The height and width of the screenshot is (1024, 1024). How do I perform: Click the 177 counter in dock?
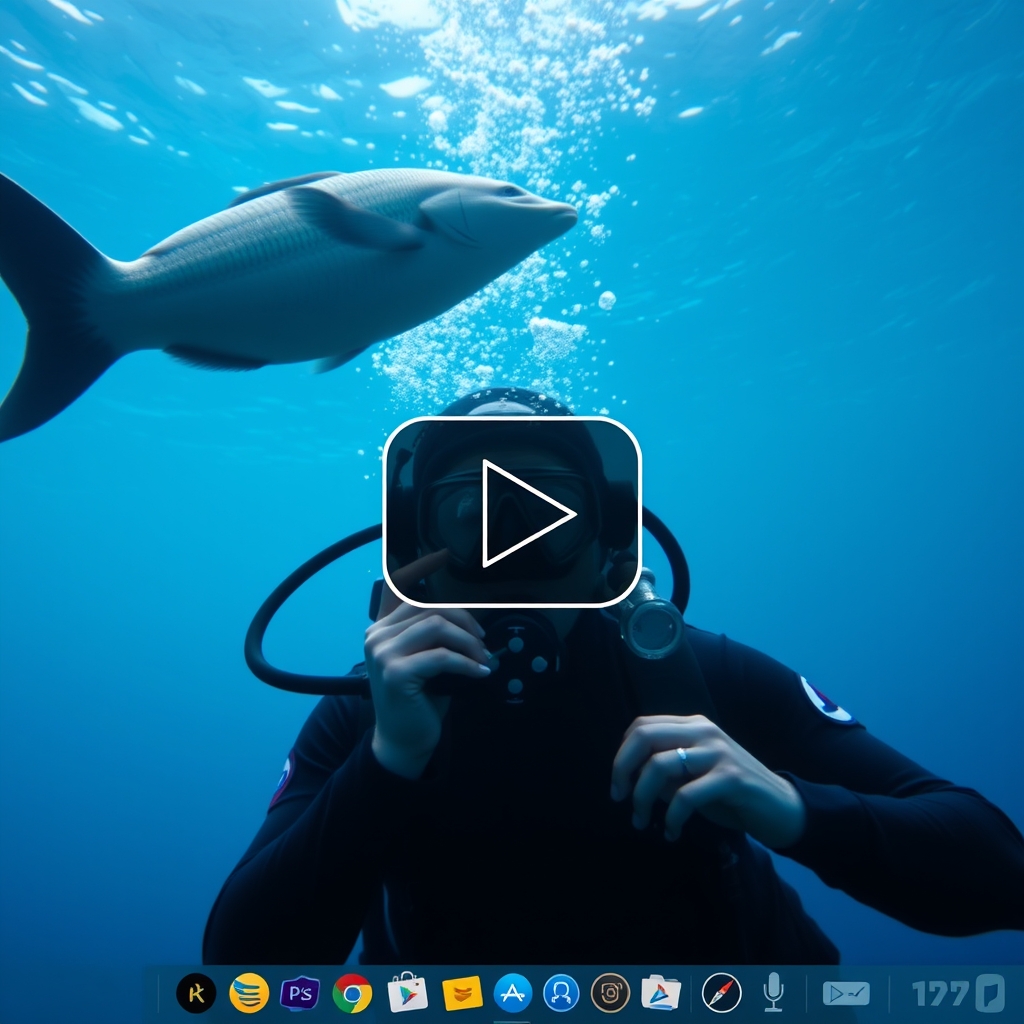941,993
